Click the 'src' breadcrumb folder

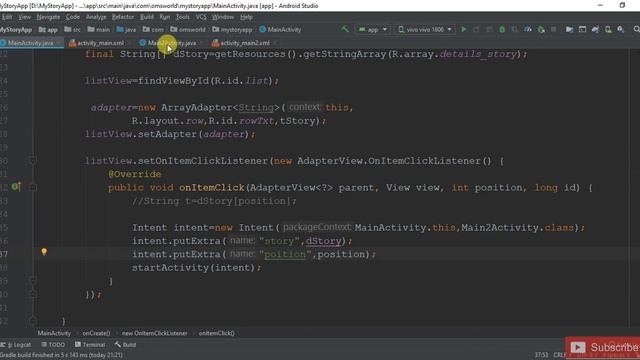point(73,29)
